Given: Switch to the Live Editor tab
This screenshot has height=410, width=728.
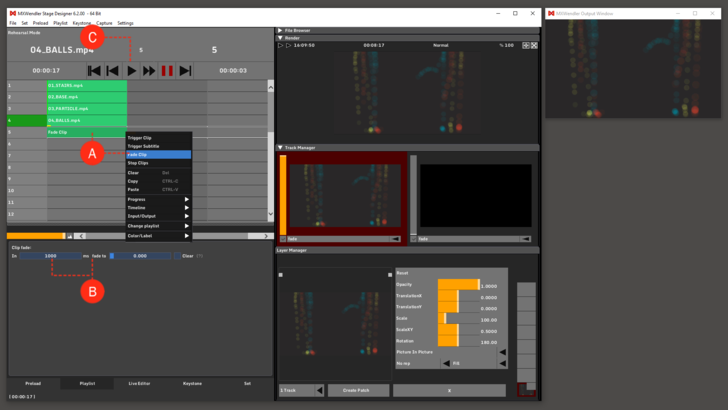Looking at the screenshot, I should pos(139,384).
